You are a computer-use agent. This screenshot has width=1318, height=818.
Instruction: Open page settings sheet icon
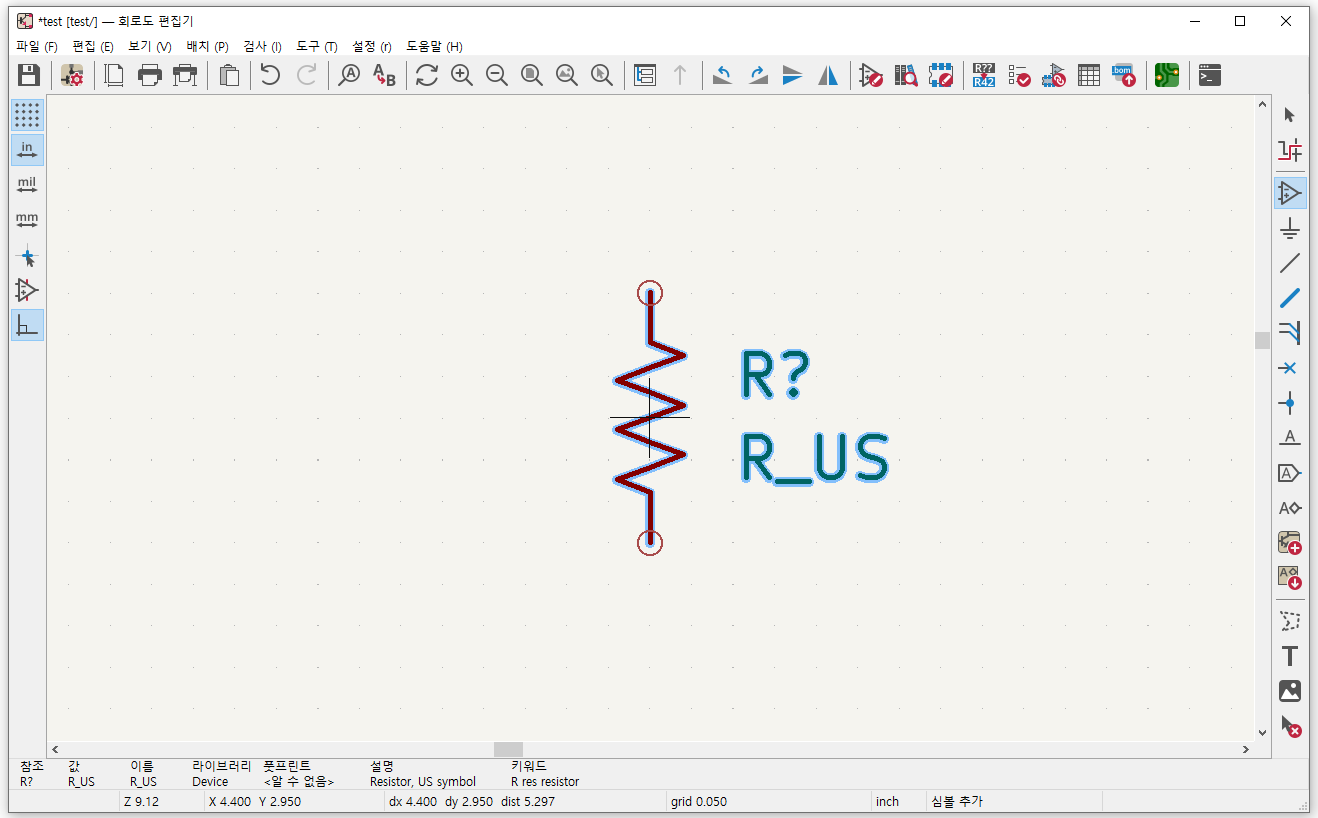click(x=115, y=75)
